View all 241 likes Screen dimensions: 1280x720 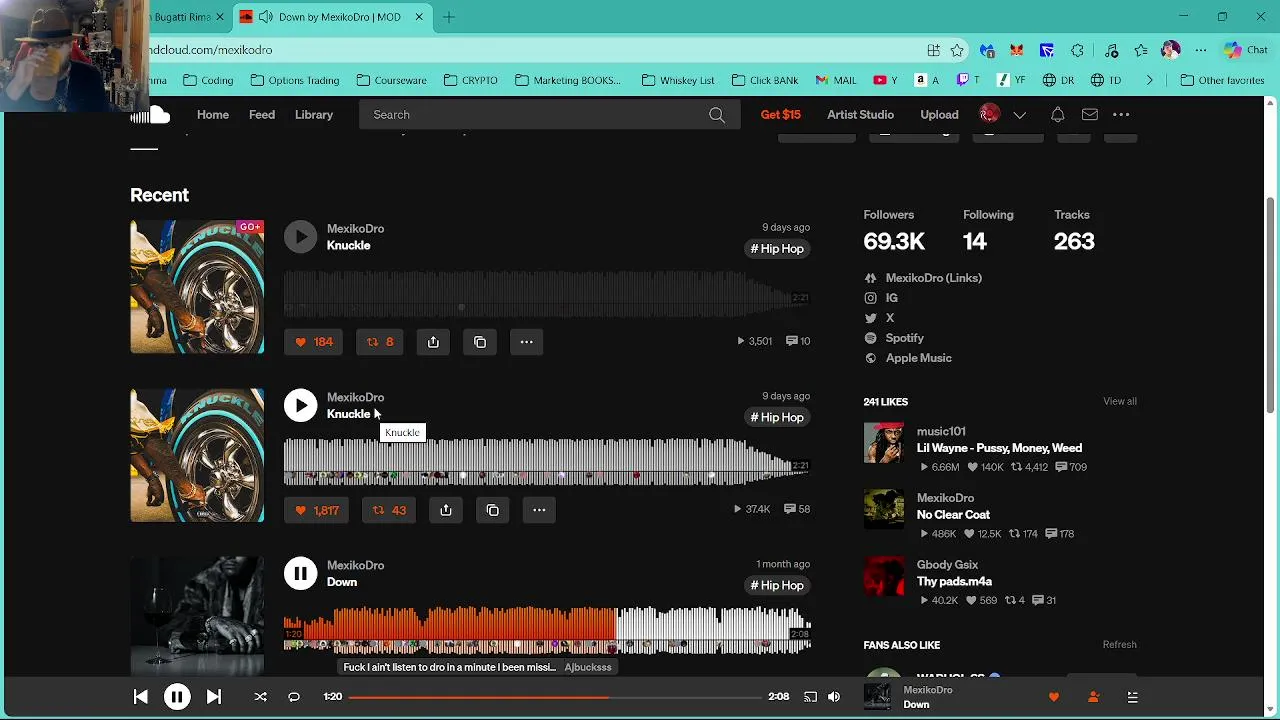click(1120, 401)
